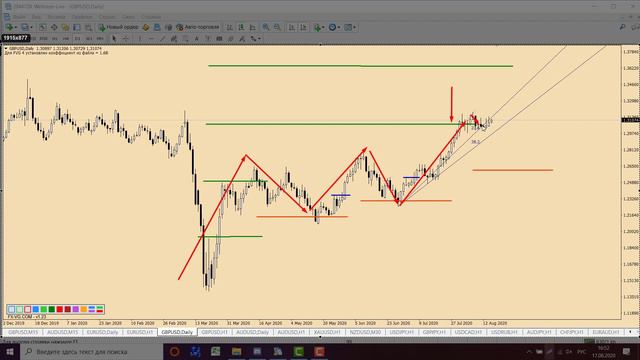The width and height of the screenshot is (640, 360).
Task: Select the crosshair tool
Action: (x=126, y=38)
